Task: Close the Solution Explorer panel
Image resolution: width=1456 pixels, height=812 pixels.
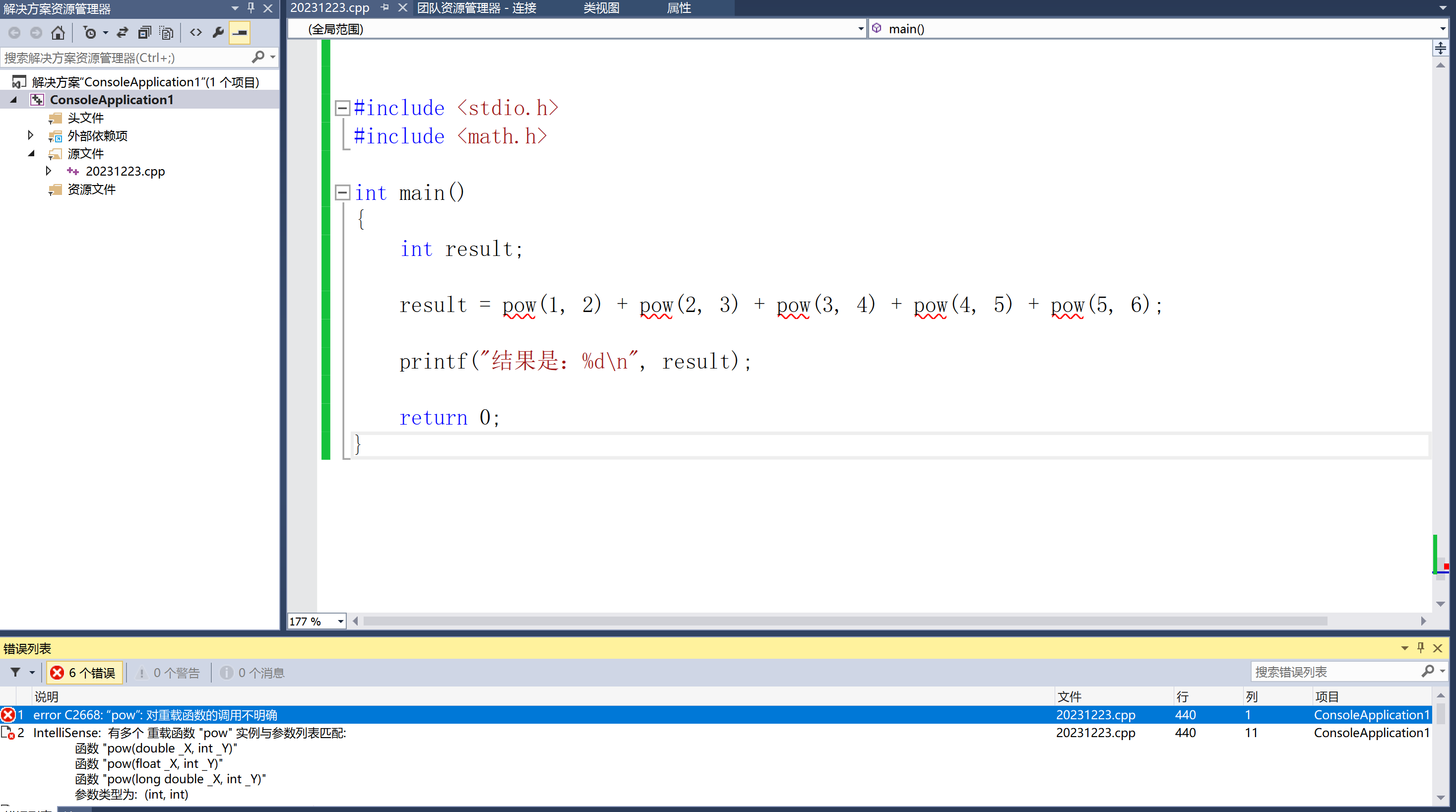Action: click(268, 8)
